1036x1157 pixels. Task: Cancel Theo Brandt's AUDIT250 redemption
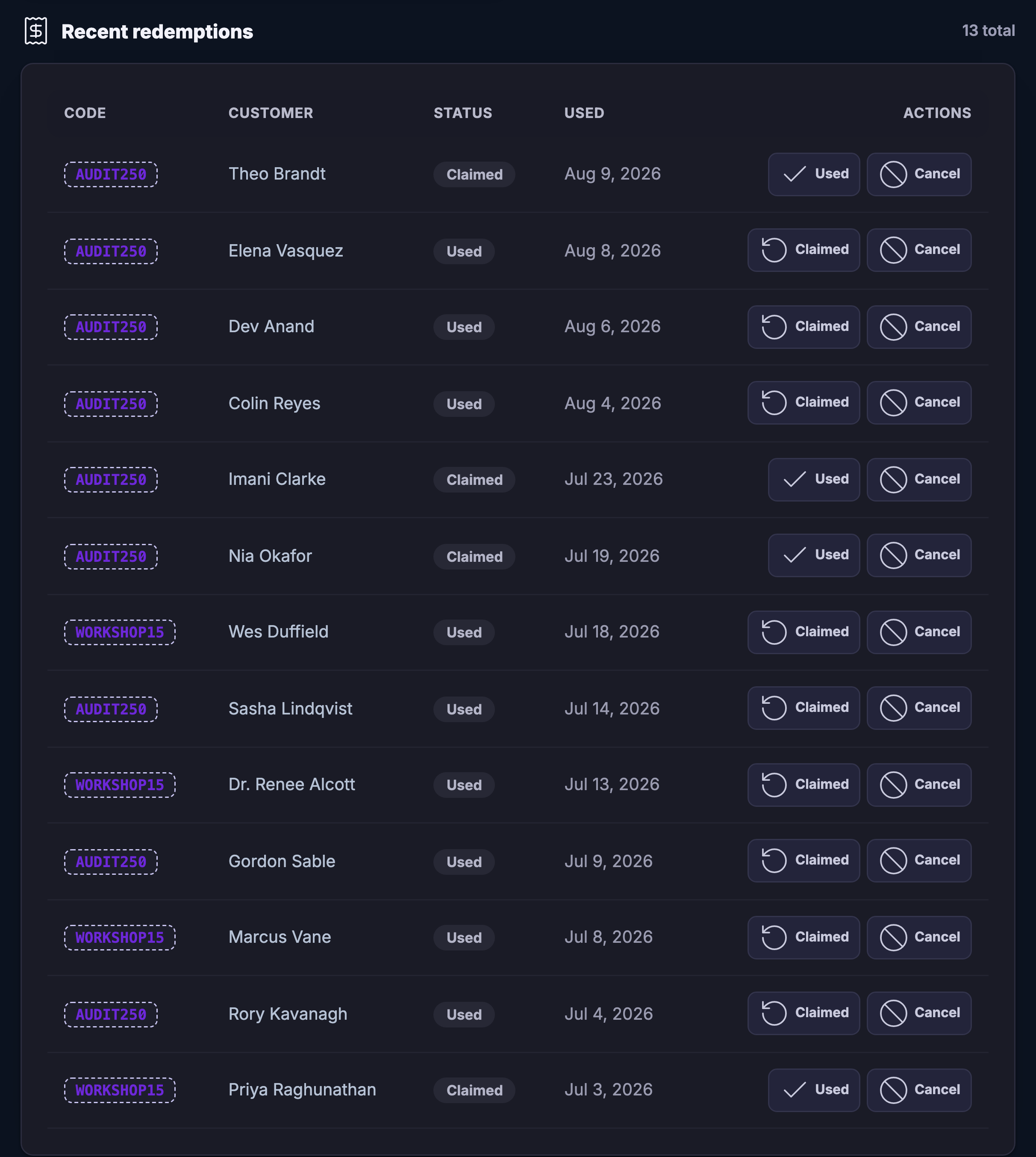tap(919, 174)
